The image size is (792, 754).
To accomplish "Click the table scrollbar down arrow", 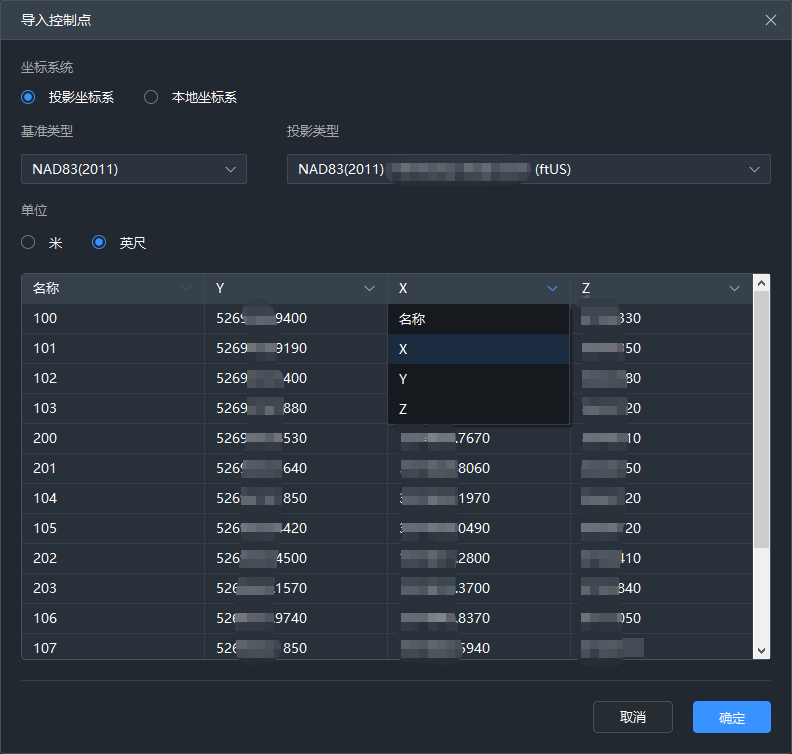I will pyautogui.click(x=762, y=650).
